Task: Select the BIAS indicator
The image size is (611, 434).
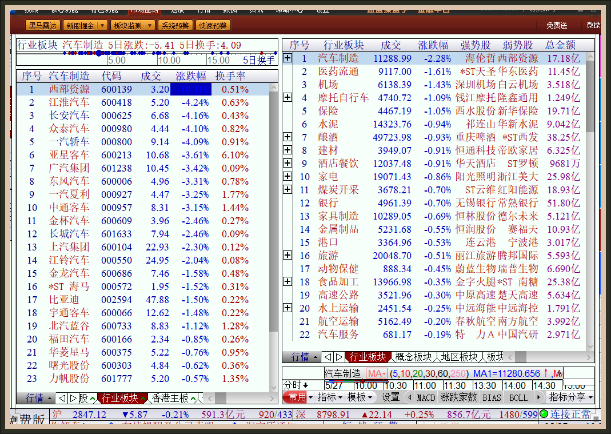Action: click(x=491, y=397)
